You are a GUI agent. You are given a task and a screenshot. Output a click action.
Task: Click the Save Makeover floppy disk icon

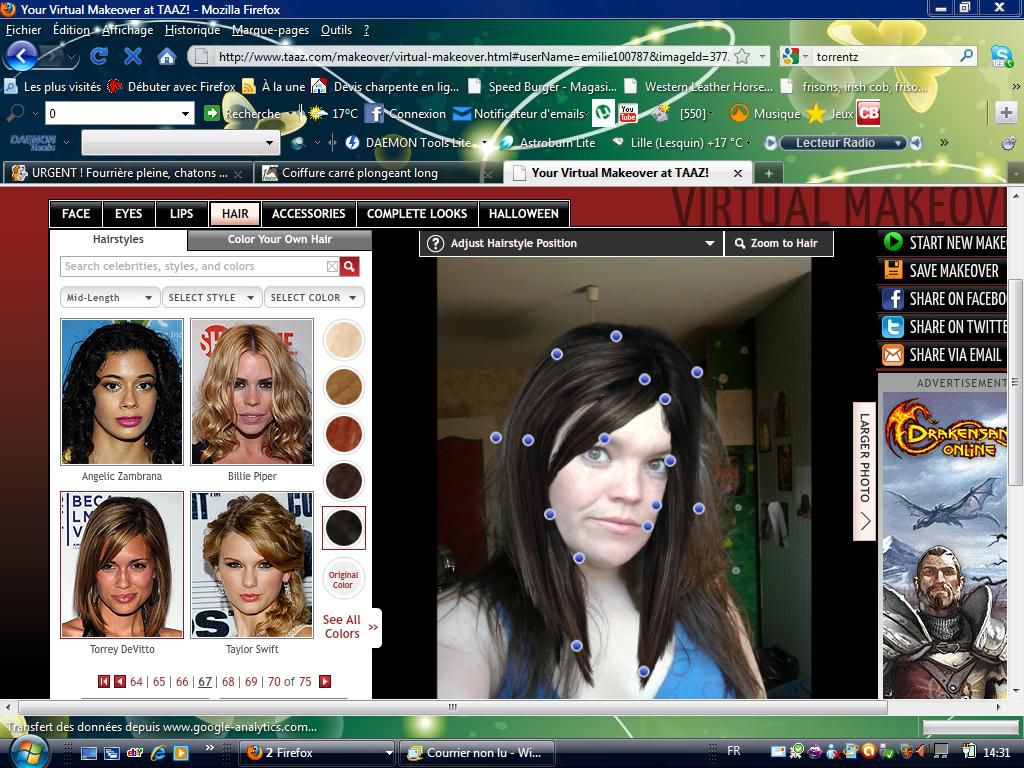(x=892, y=270)
